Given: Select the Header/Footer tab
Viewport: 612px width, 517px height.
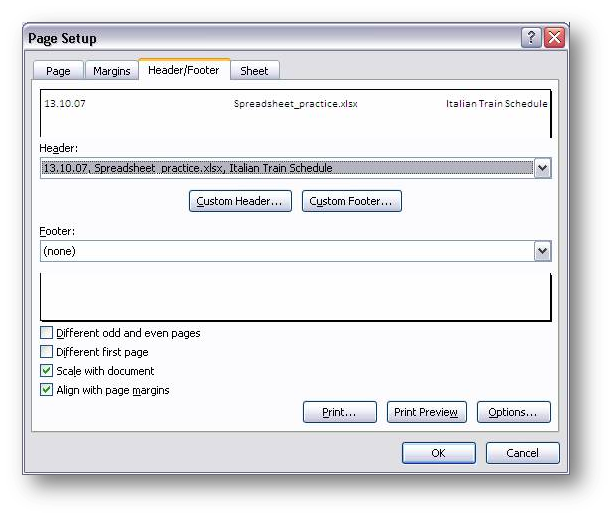Looking at the screenshot, I should tap(184, 70).
